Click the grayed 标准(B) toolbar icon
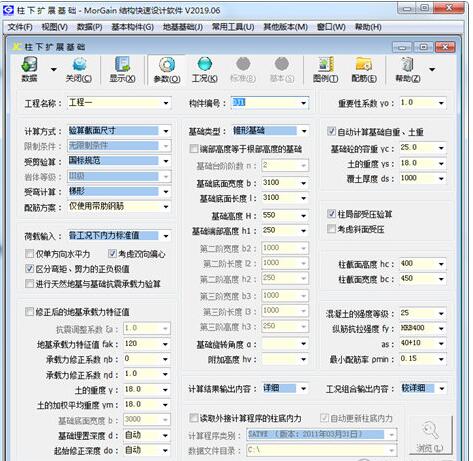The image size is (473, 461). (243, 70)
